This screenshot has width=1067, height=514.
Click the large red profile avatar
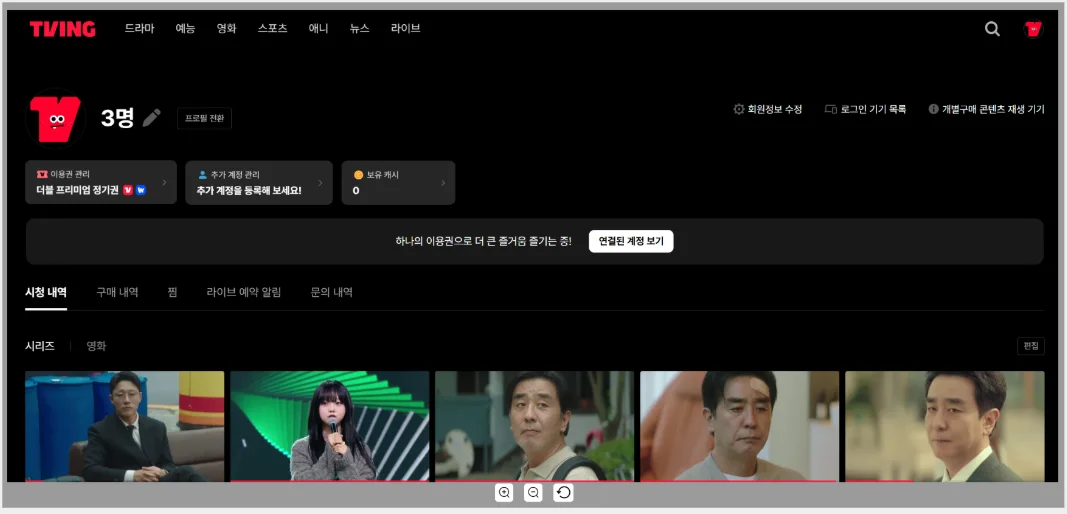coord(55,118)
